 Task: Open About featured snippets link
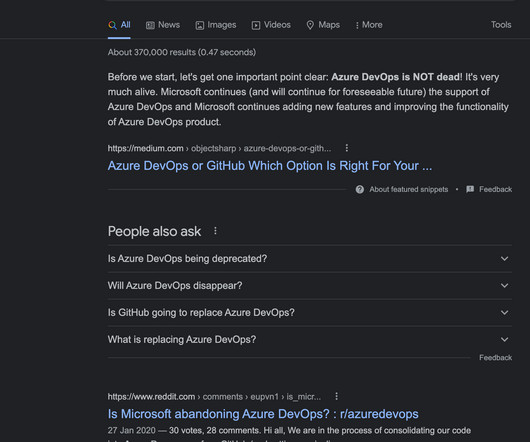pos(408,189)
